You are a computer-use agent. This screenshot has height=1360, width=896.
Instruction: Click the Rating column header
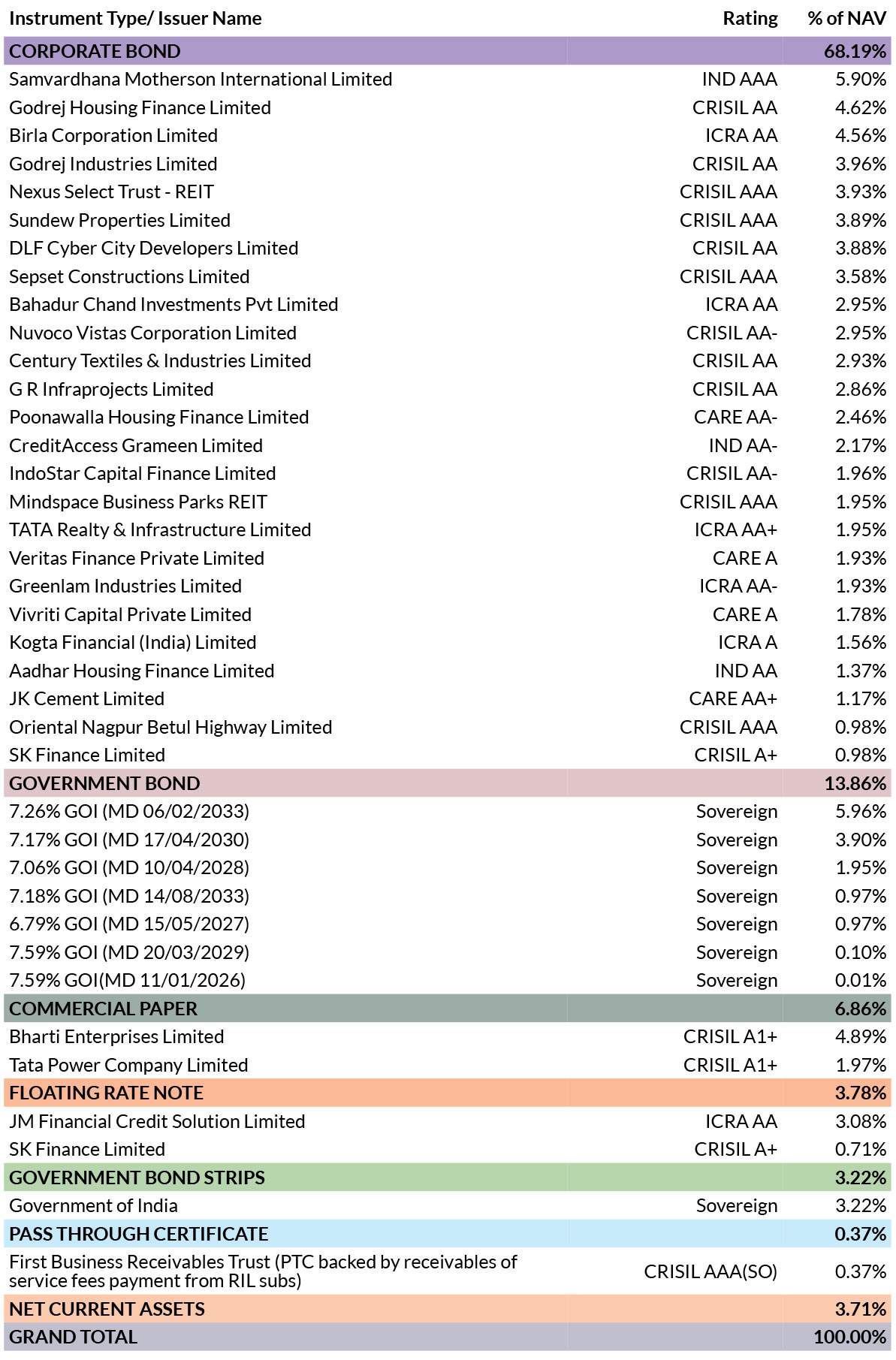pyautogui.click(x=750, y=19)
